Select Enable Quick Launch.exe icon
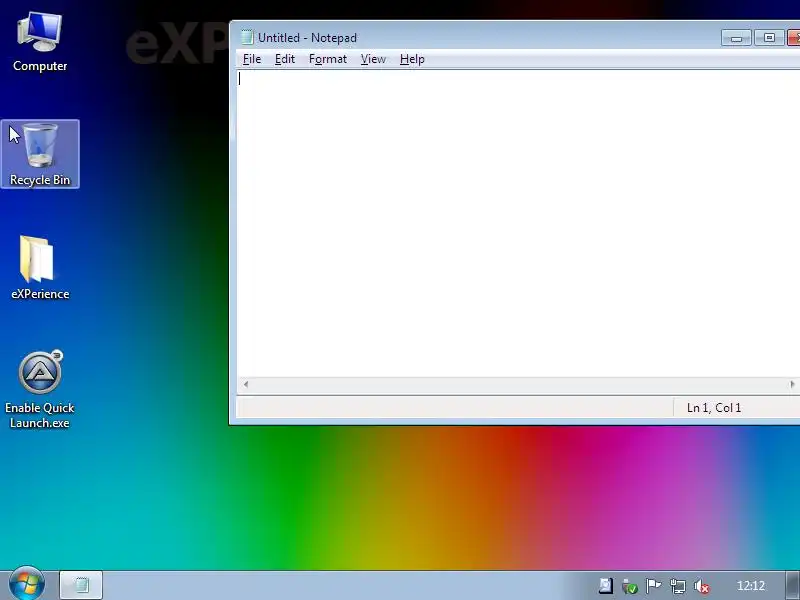800x600 pixels. [40, 390]
